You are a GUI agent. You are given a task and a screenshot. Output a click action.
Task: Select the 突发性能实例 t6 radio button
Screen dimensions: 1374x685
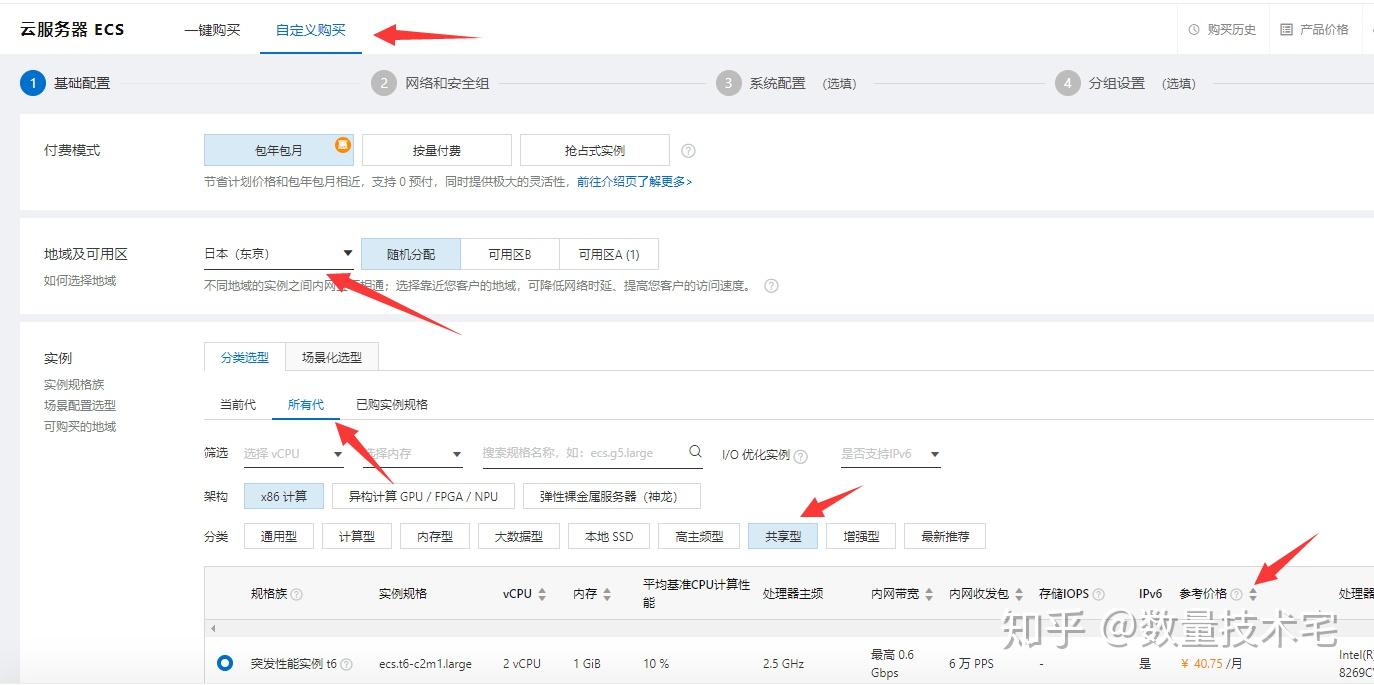[x=225, y=662]
